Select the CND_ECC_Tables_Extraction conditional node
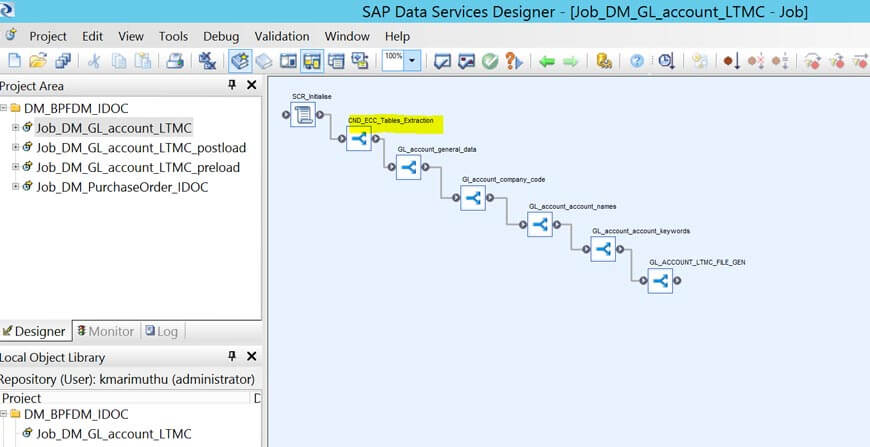870x447 pixels. [359, 140]
